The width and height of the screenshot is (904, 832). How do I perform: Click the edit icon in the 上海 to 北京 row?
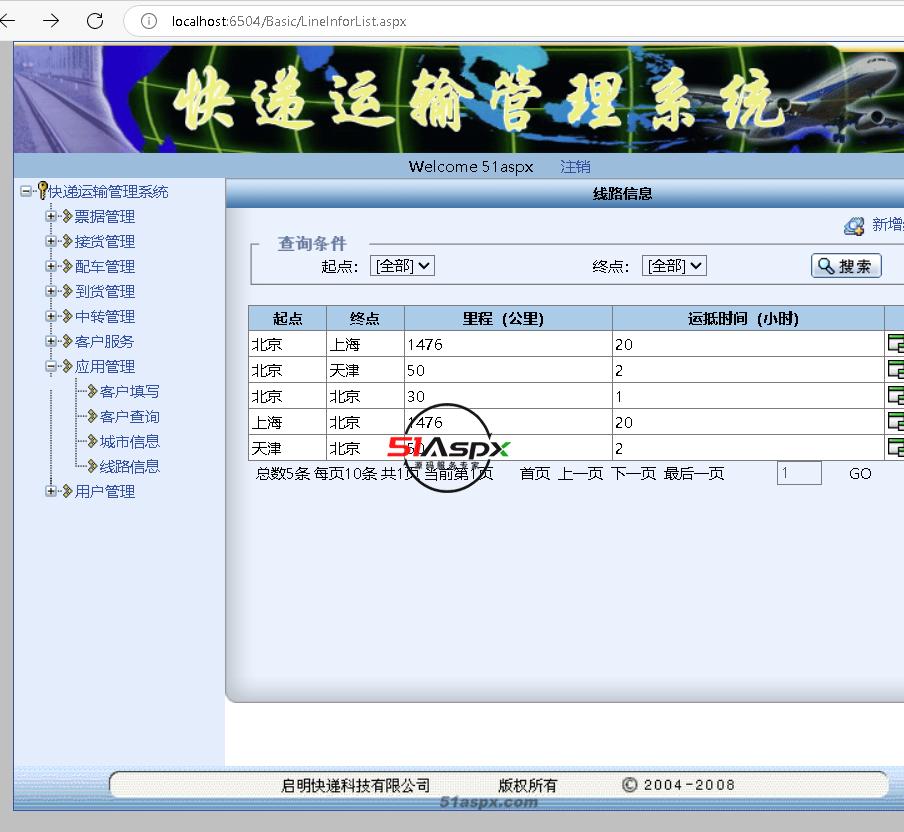coord(895,422)
